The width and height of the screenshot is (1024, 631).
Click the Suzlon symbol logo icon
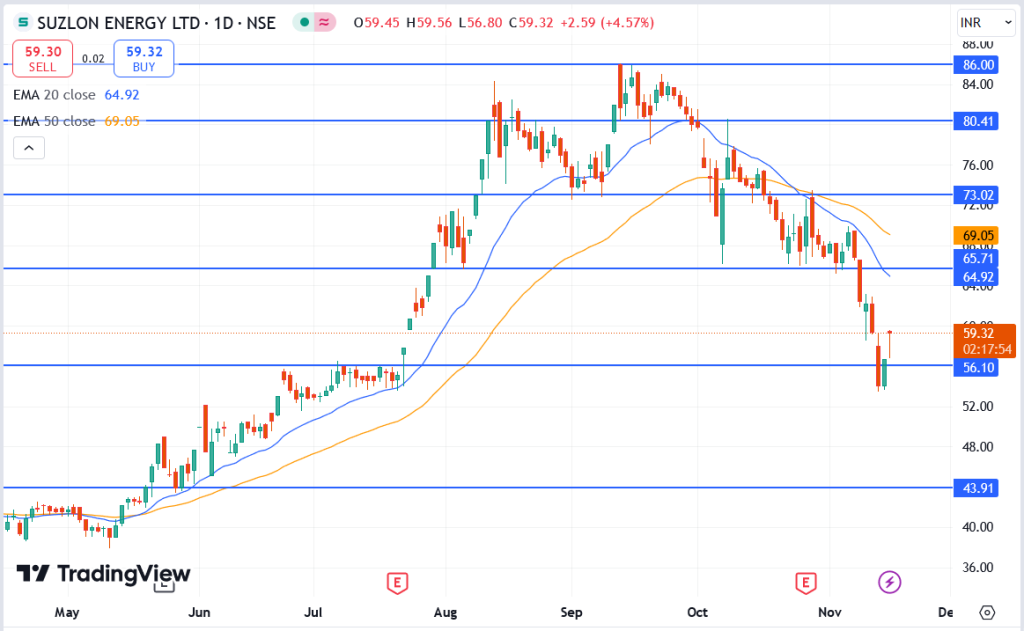coord(23,23)
